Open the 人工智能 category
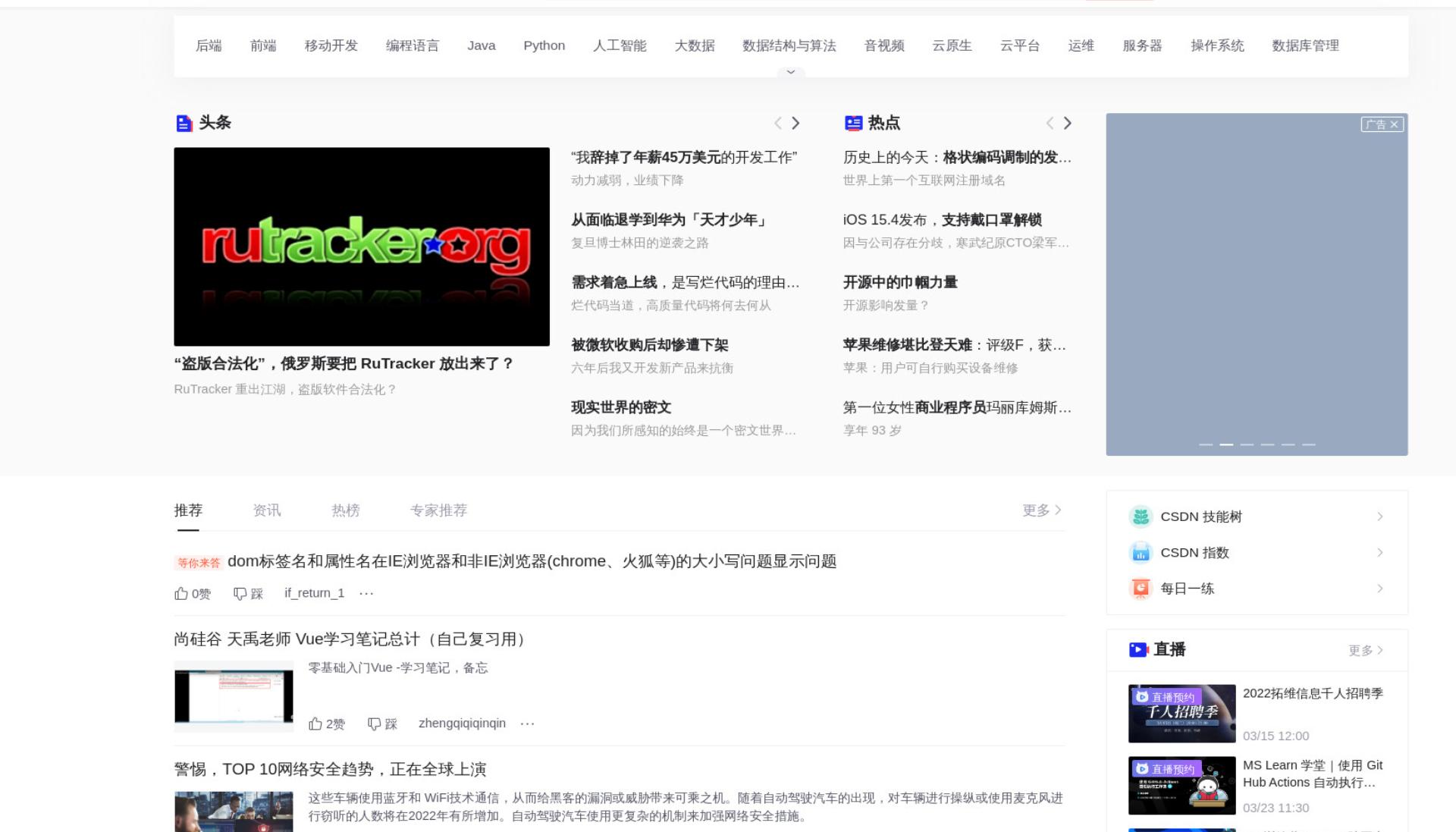The image size is (1456, 832). click(620, 46)
